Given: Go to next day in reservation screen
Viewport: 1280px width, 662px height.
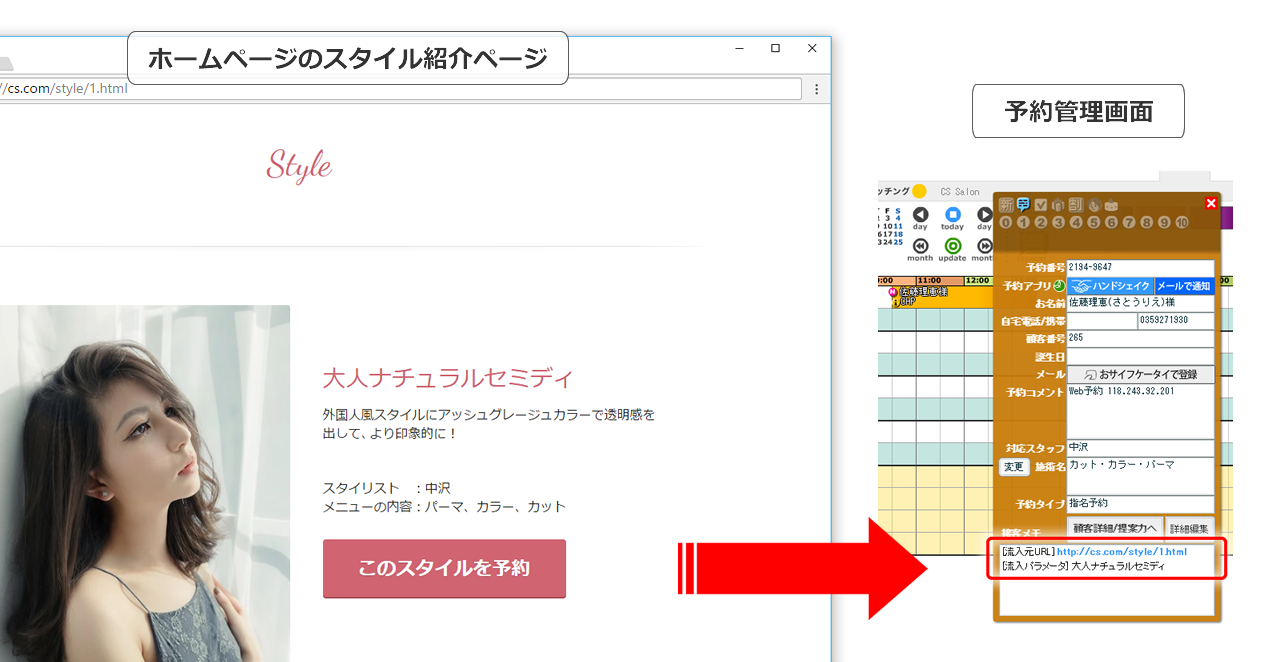Looking at the screenshot, I should 985,215.
